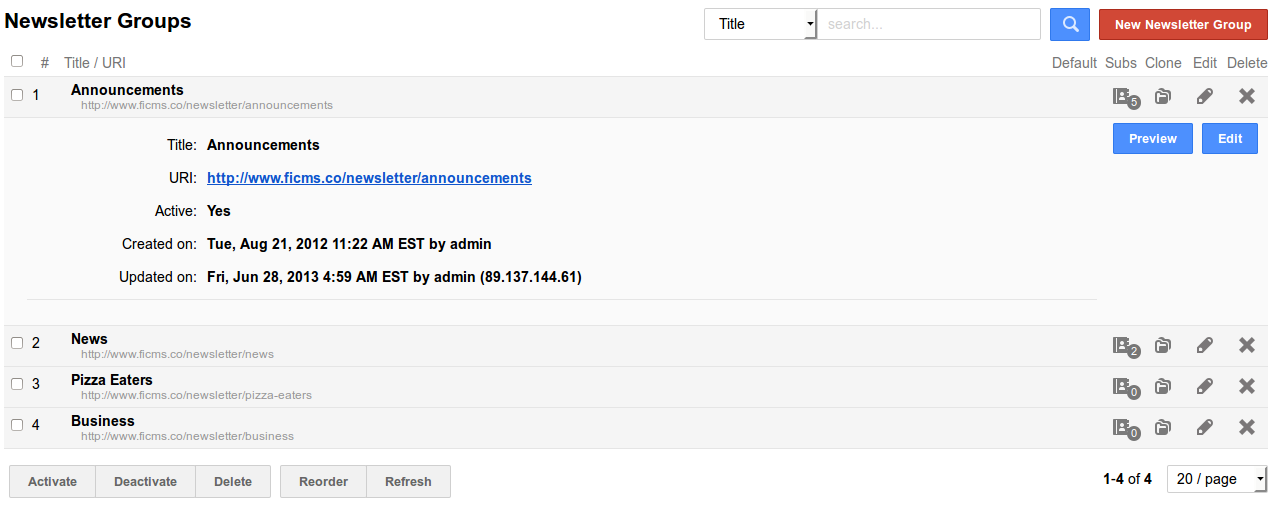This screenshot has width=1273, height=510.
Task: Clone the Announcements newsletter group
Action: point(1163,97)
